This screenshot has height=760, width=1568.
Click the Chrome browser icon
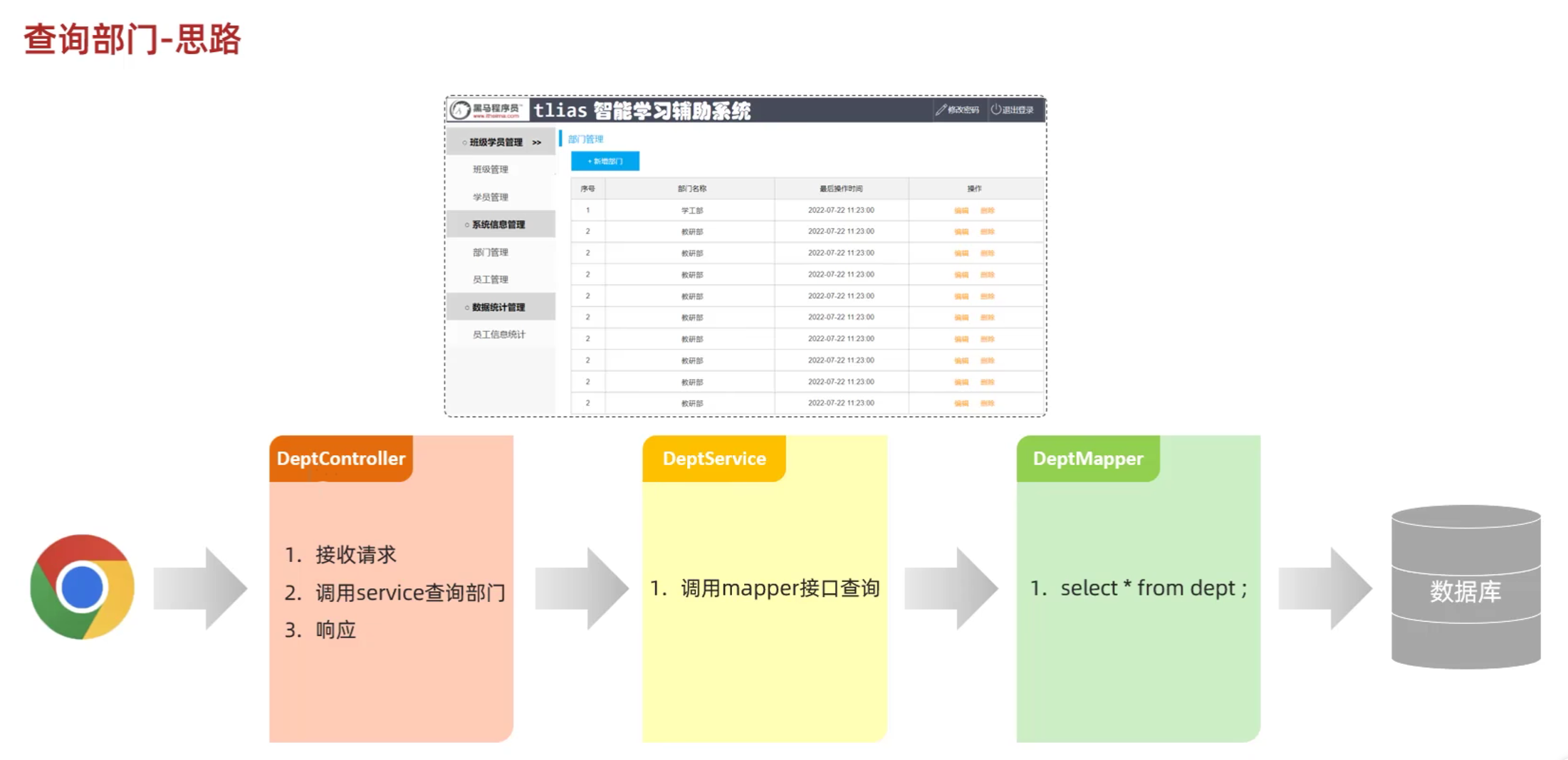[82, 587]
